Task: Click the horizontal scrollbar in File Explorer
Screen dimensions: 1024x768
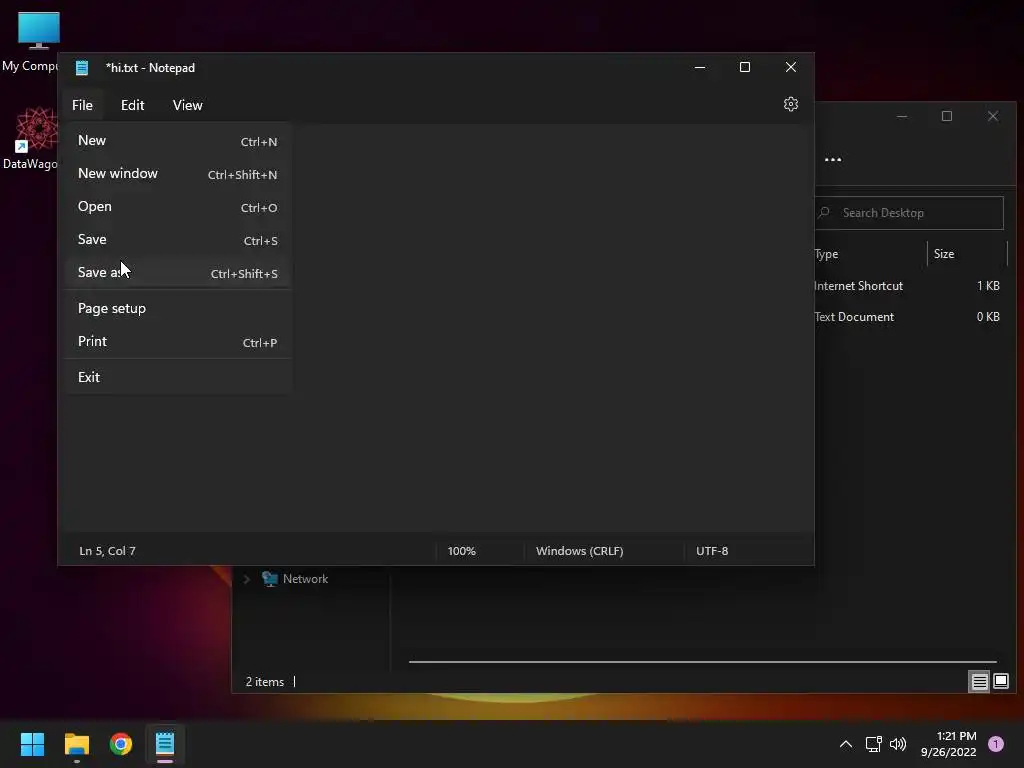Action: tap(703, 662)
